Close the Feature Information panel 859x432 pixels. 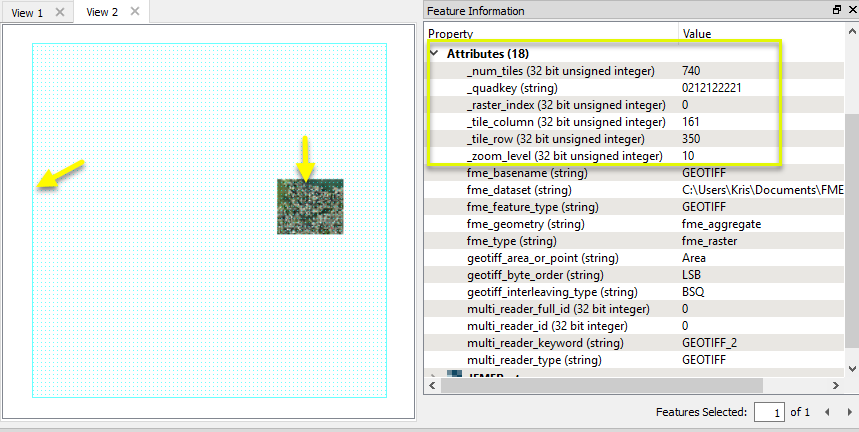pyautogui.click(x=852, y=10)
